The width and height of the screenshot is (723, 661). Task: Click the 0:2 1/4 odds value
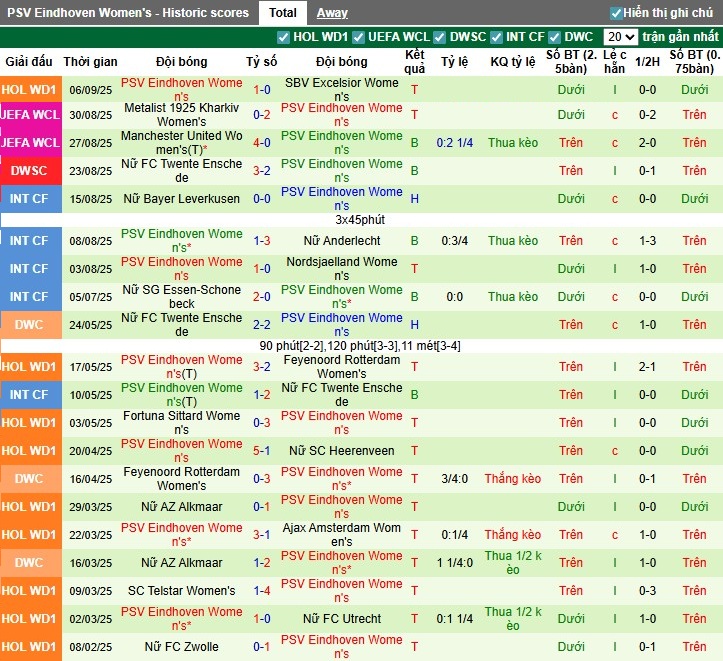455,143
